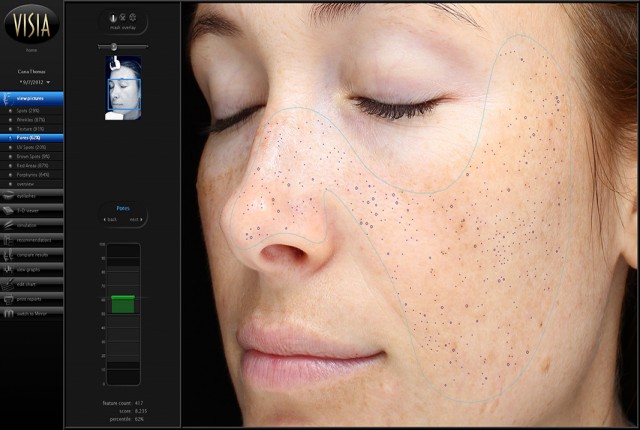Click the face thumbnail navigator

point(123,86)
